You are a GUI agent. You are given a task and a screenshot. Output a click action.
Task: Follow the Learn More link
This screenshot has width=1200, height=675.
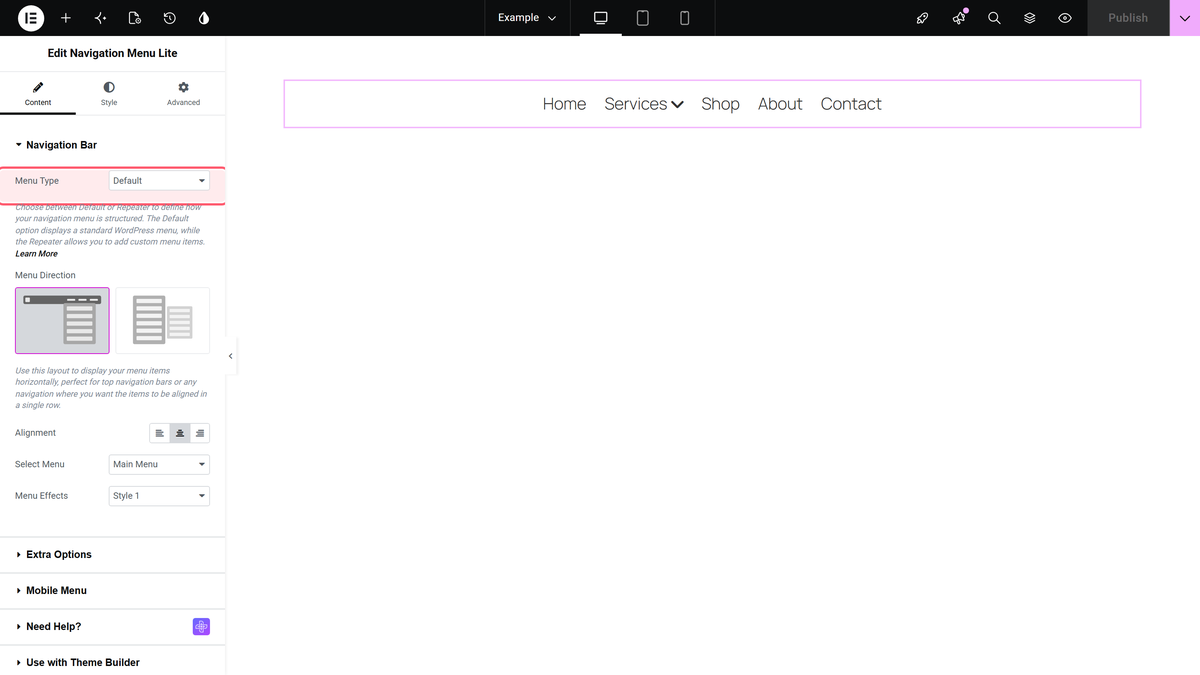click(x=36, y=254)
